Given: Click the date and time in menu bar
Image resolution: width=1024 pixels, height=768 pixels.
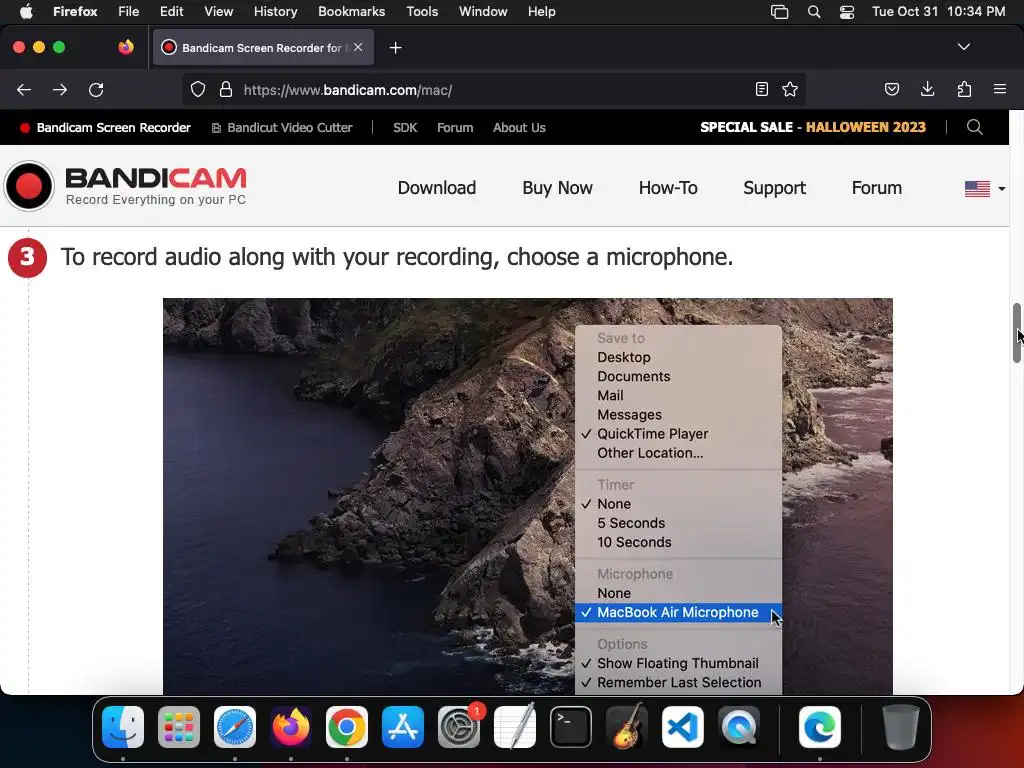Looking at the screenshot, I should click(x=938, y=11).
